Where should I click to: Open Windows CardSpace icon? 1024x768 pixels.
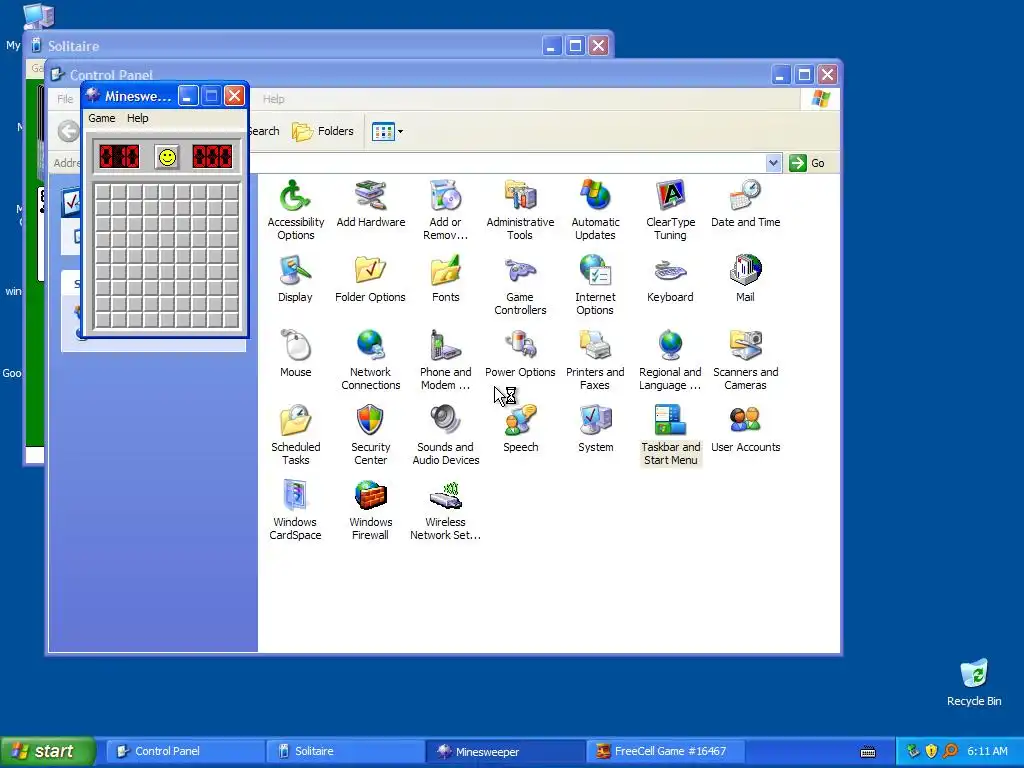click(x=295, y=496)
